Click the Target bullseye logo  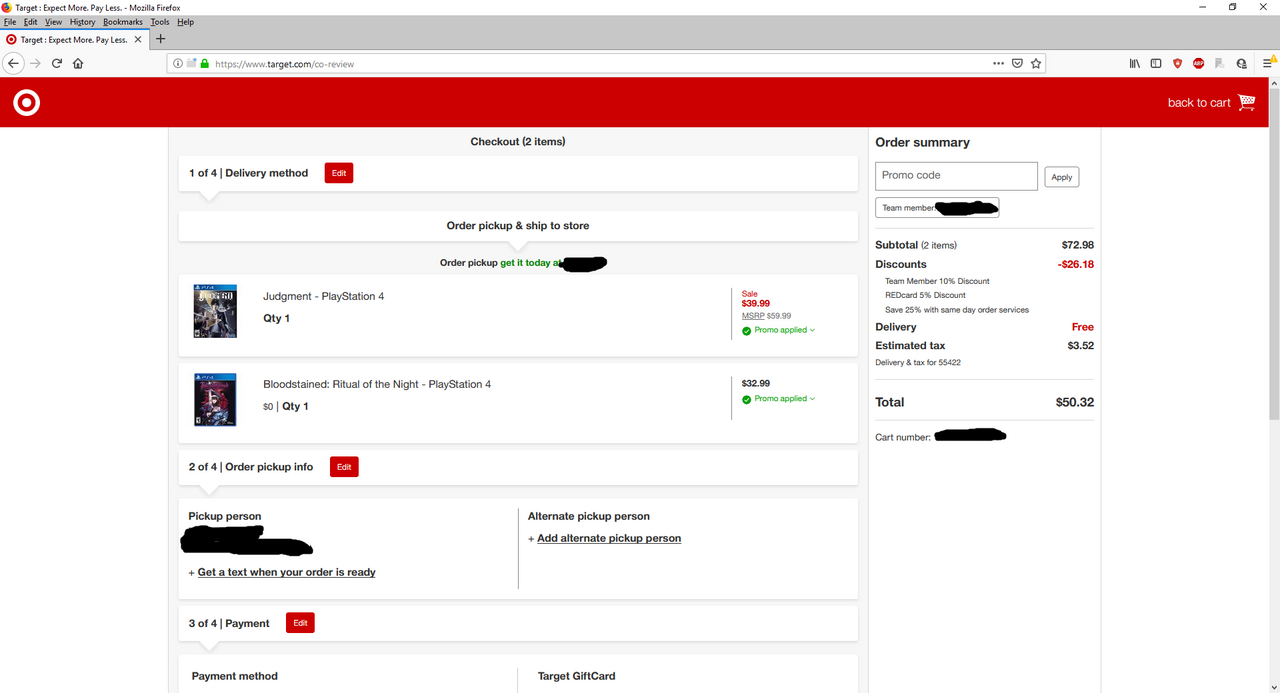tap(27, 102)
